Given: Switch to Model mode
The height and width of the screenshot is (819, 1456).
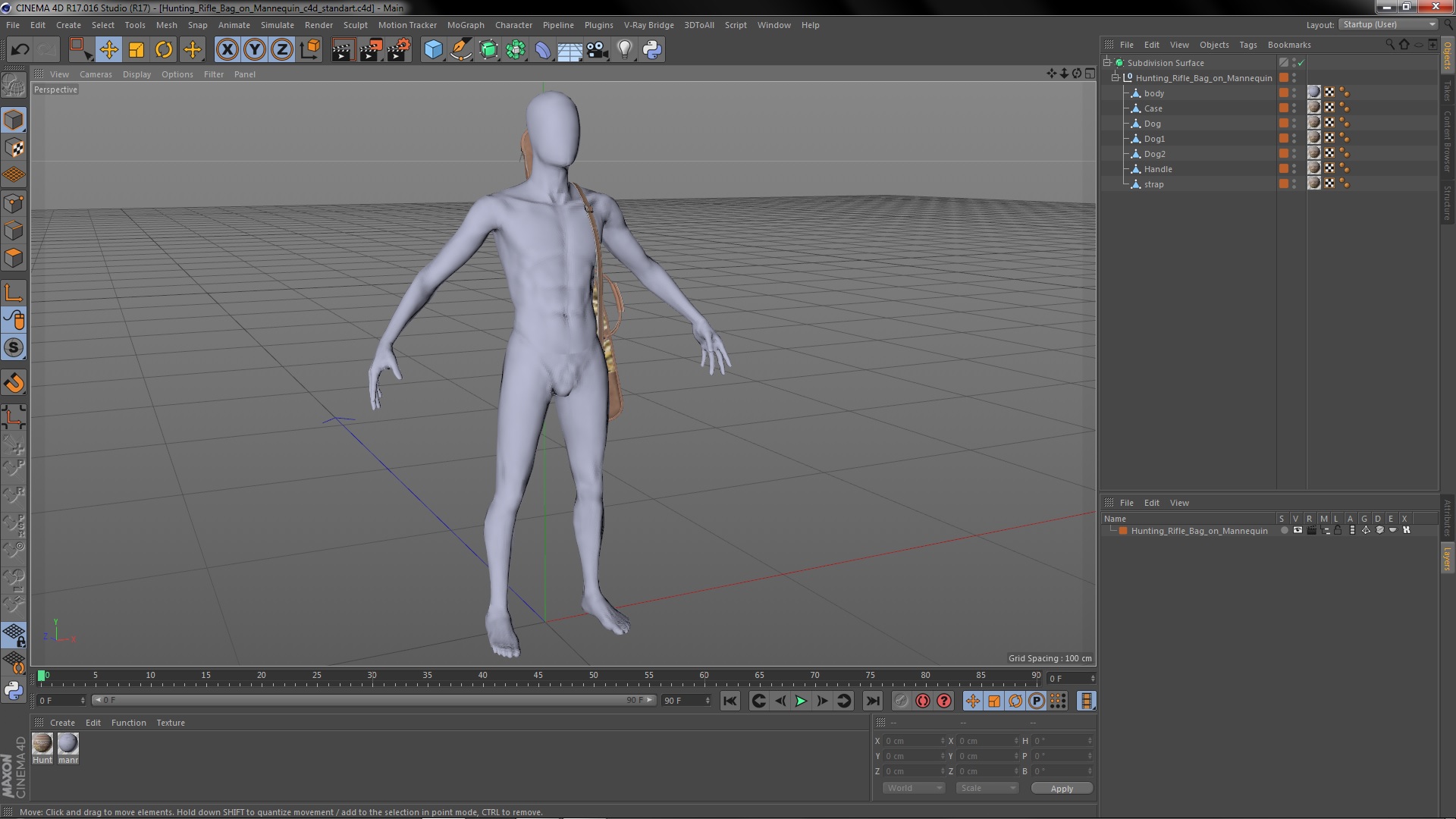Looking at the screenshot, I should 14,120.
